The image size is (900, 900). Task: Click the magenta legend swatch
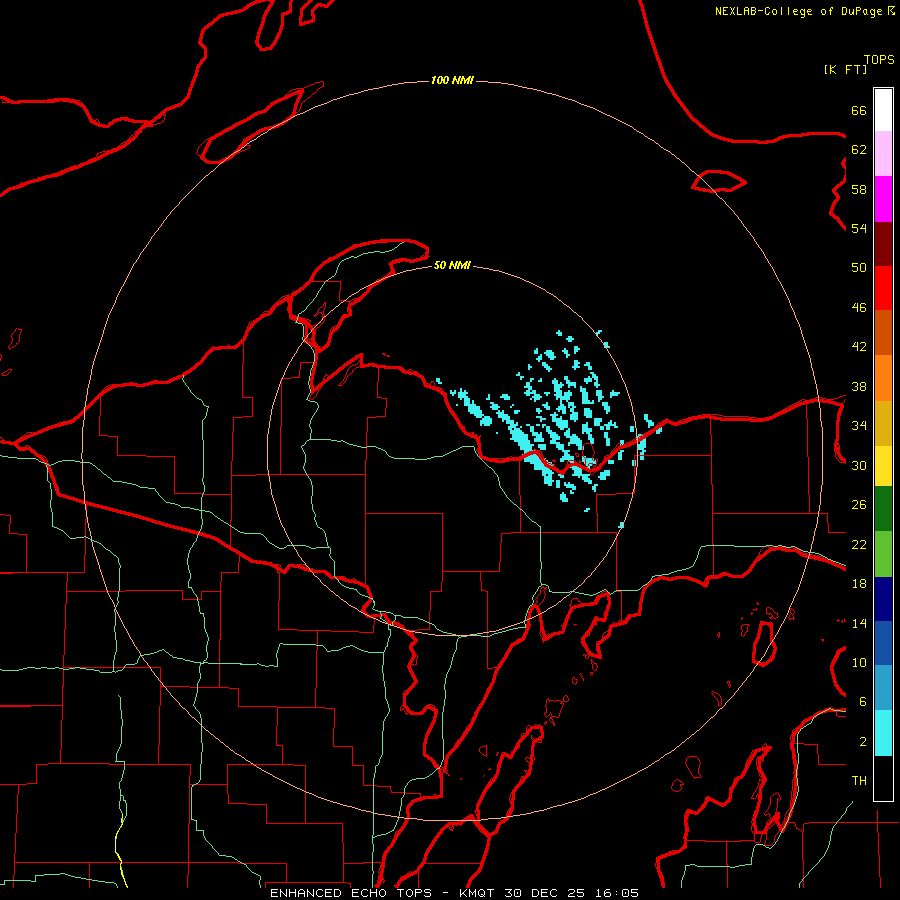click(x=883, y=199)
